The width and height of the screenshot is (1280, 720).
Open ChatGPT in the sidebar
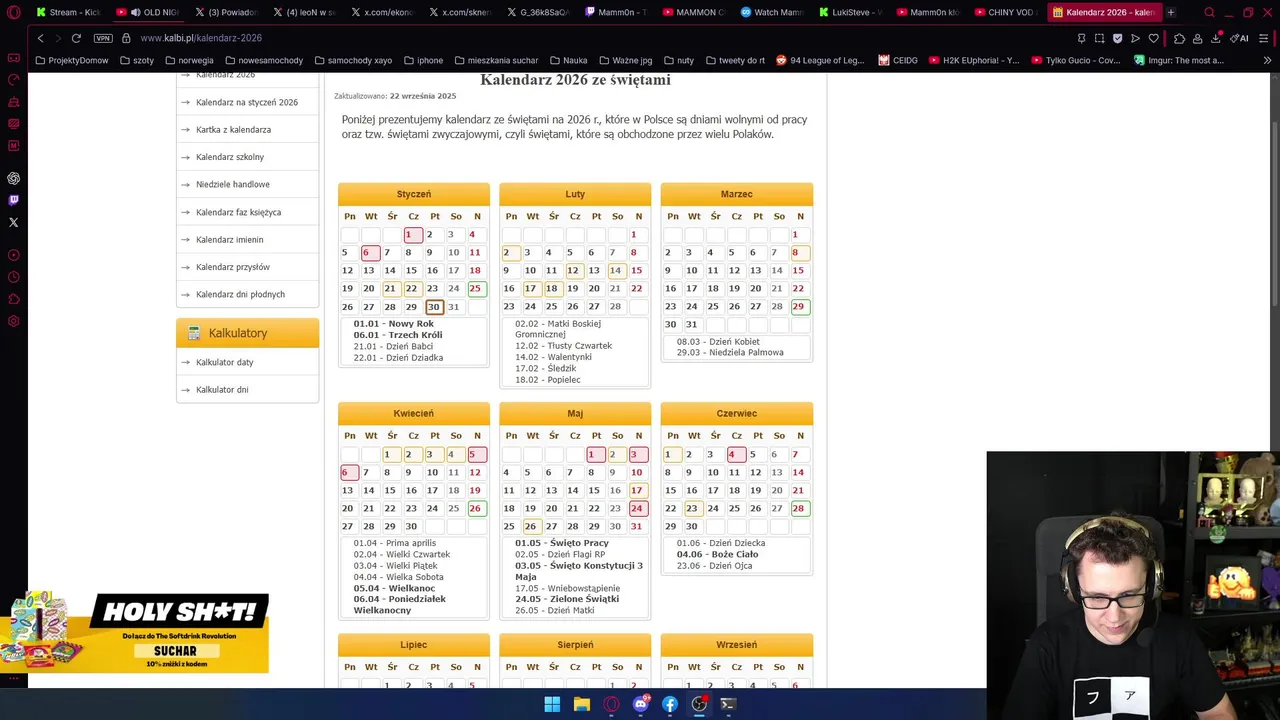point(13,178)
